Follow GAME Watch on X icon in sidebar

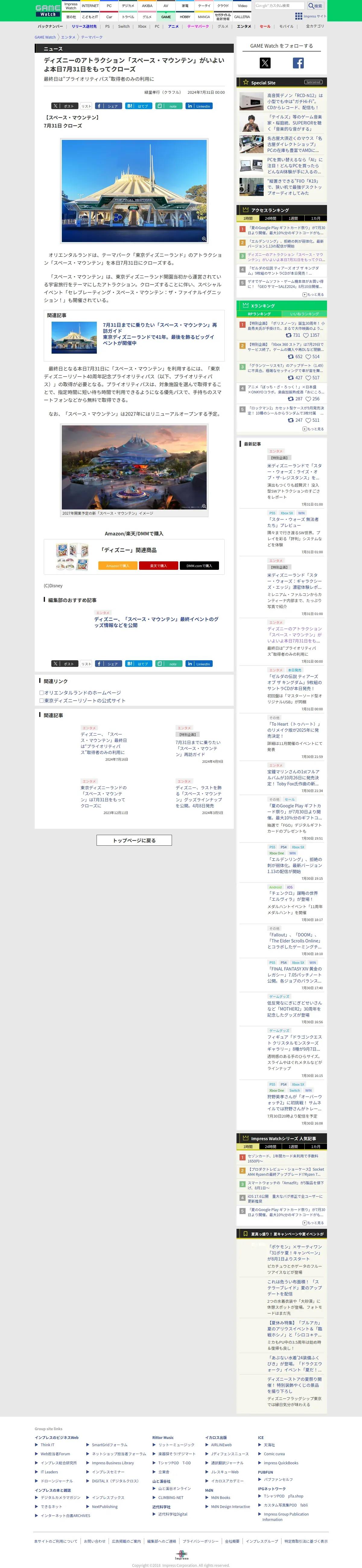click(x=265, y=63)
